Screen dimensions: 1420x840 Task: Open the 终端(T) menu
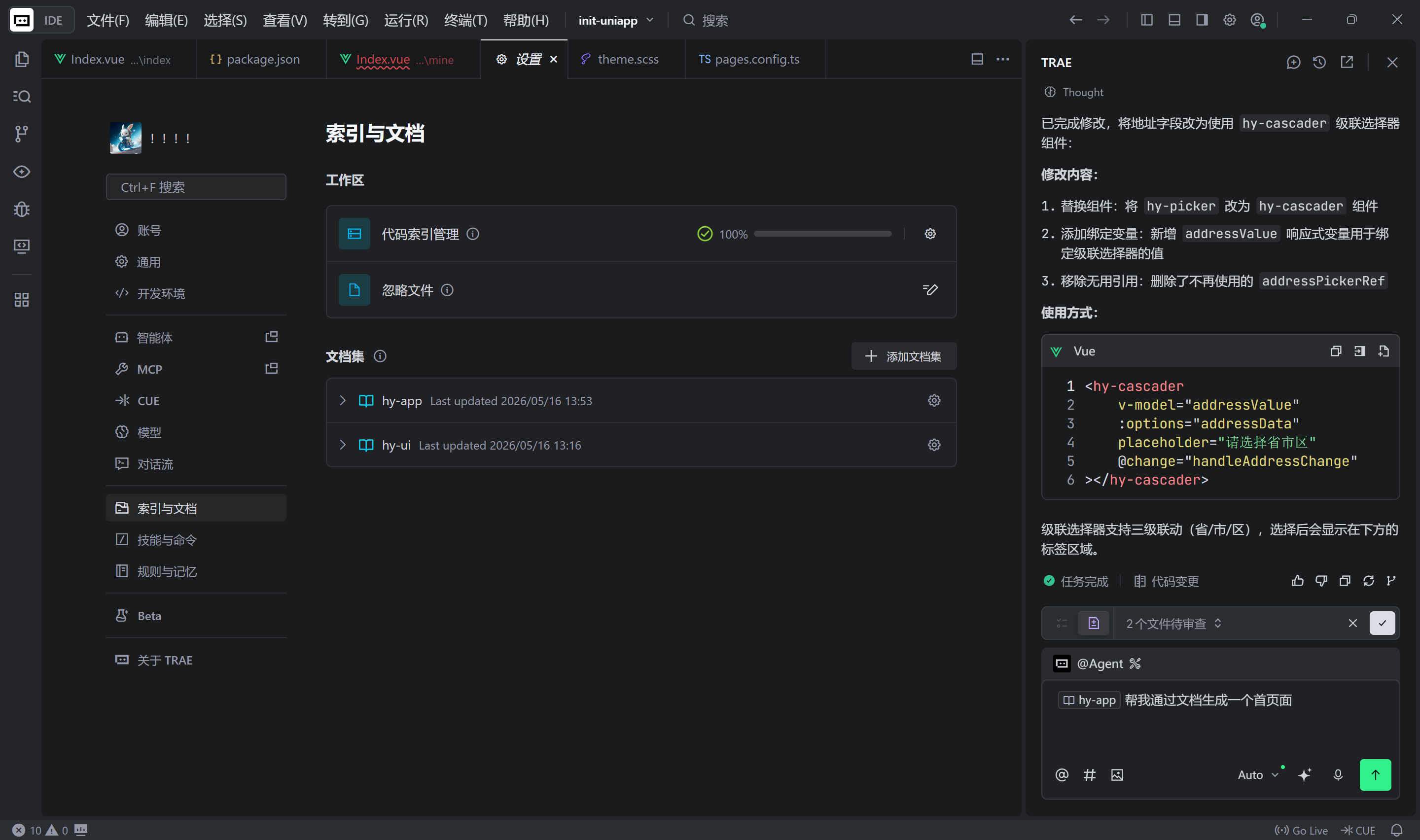point(465,20)
